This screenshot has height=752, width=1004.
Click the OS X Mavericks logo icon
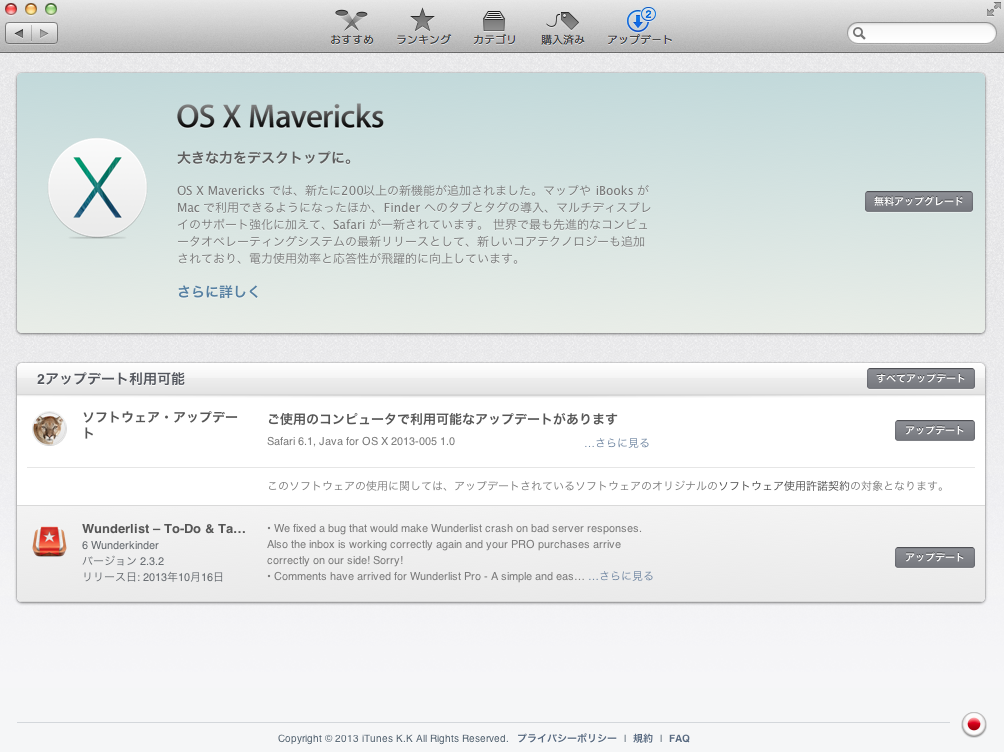(x=98, y=188)
